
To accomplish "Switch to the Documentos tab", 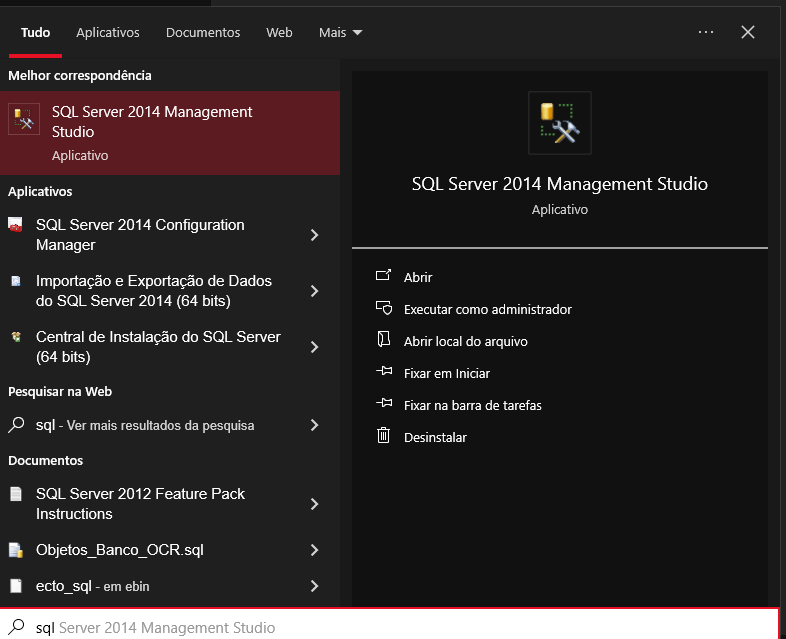I will tap(203, 33).
